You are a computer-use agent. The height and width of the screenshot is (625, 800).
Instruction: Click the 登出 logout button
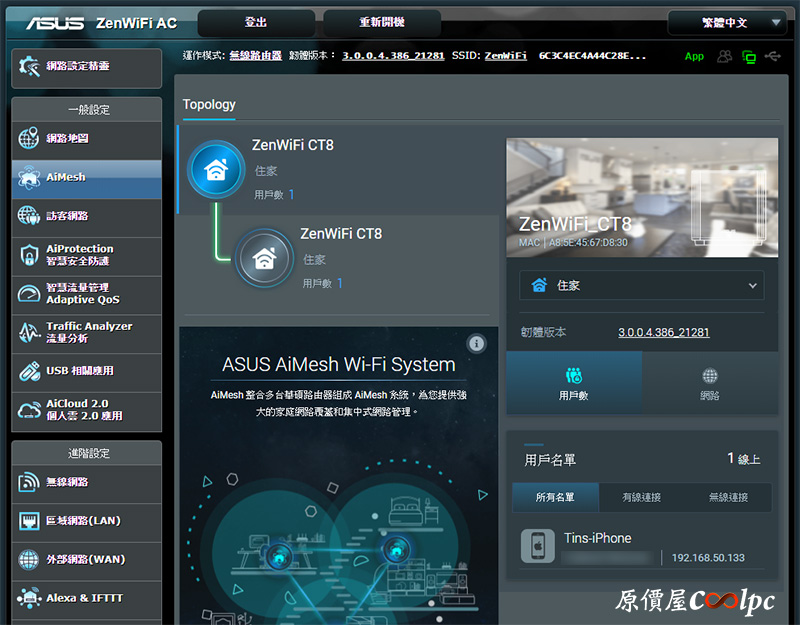tap(256, 23)
